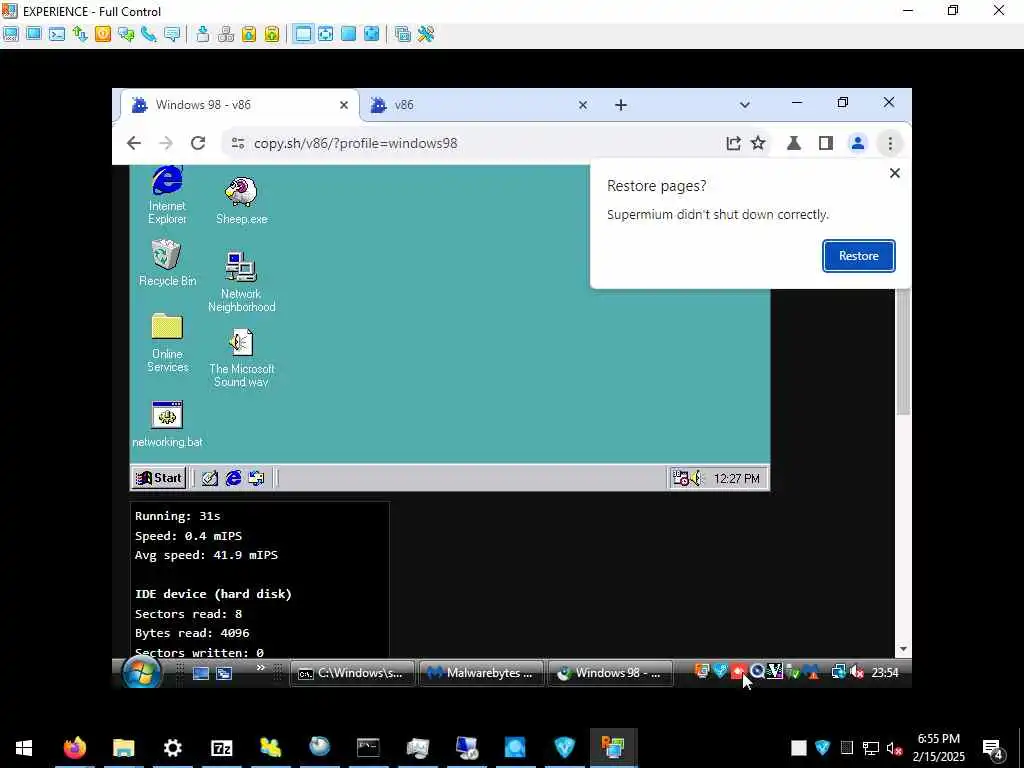The width and height of the screenshot is (1024, 768).
Task: Click the share page icon
Action: tap(733, 143)
